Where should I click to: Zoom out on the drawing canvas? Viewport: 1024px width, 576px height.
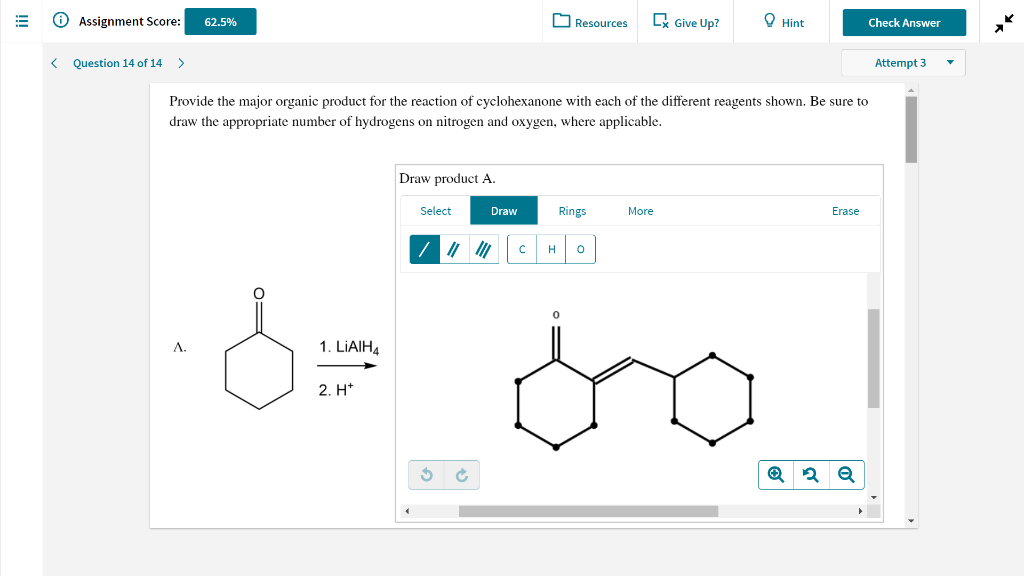(x=846, y=474)
